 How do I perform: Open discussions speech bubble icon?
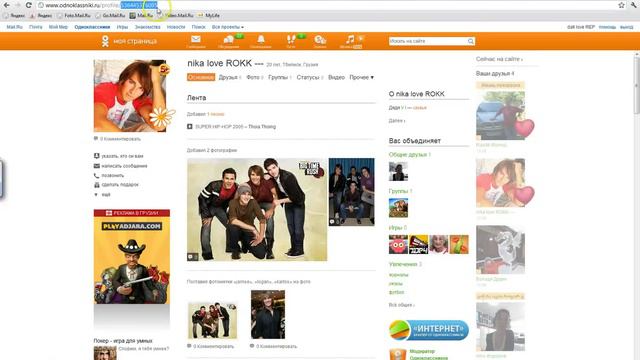coord(229,40)
